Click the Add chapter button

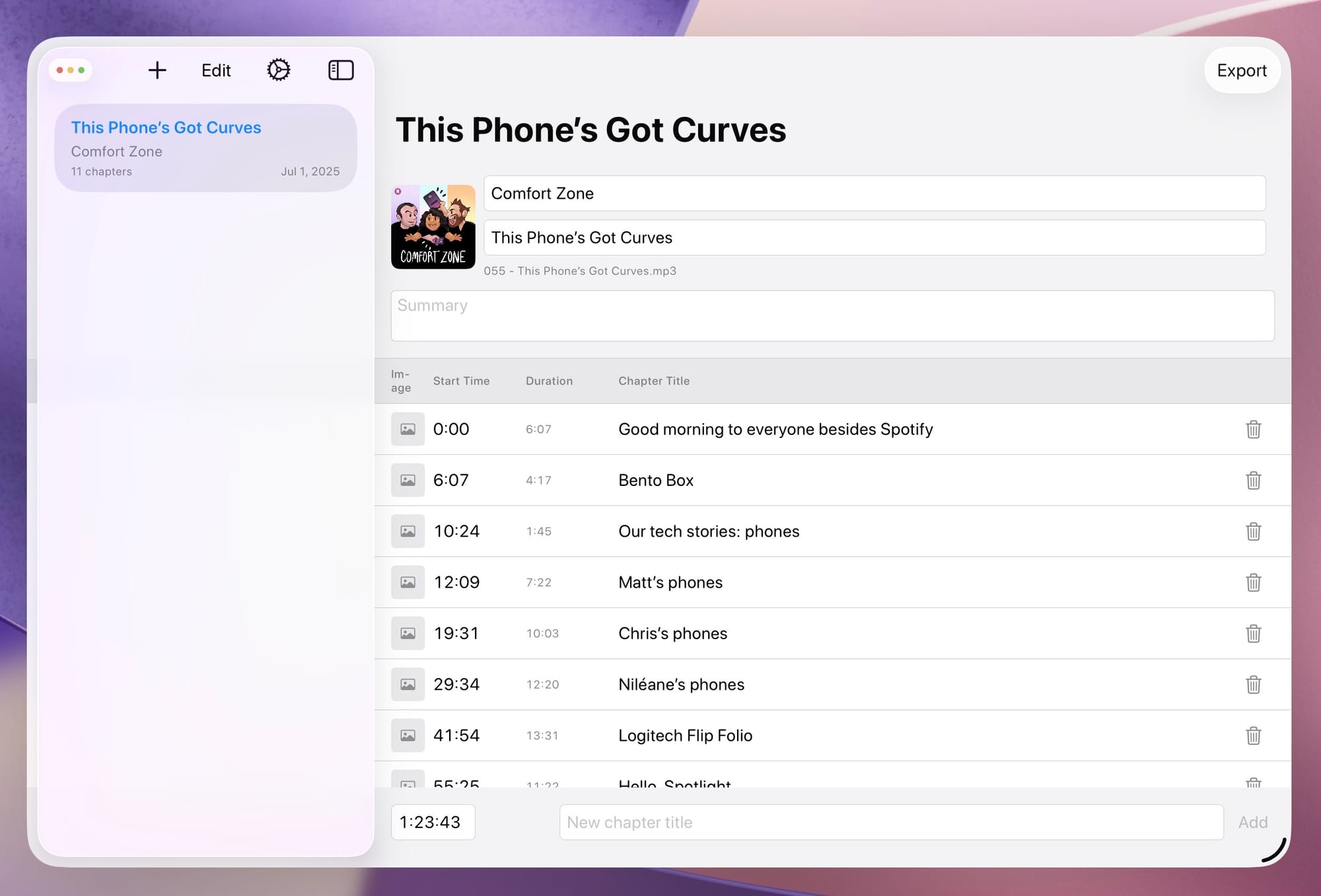(x=1252, y=822)
